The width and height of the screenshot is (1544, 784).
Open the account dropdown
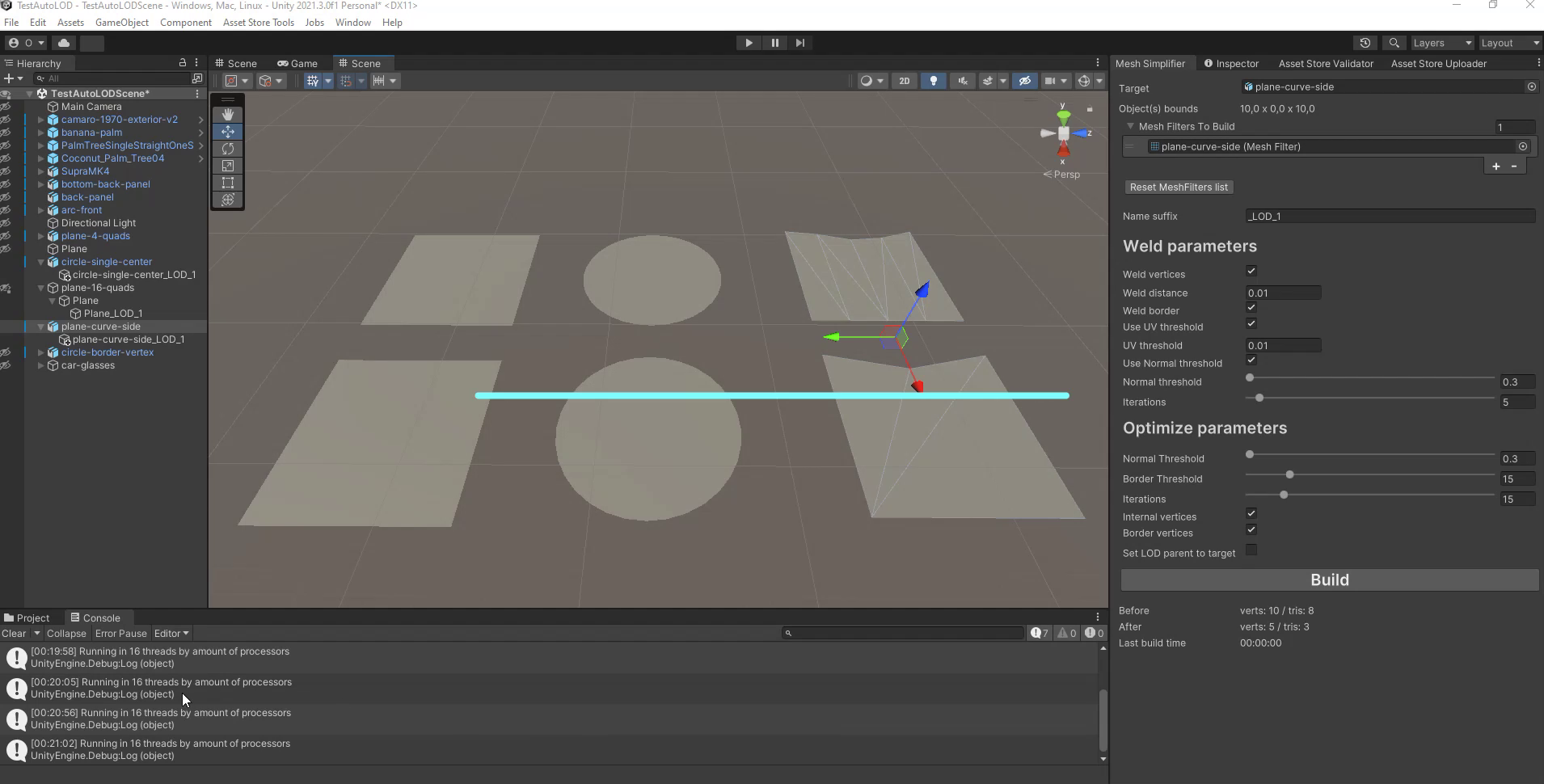tap(27, 43)
